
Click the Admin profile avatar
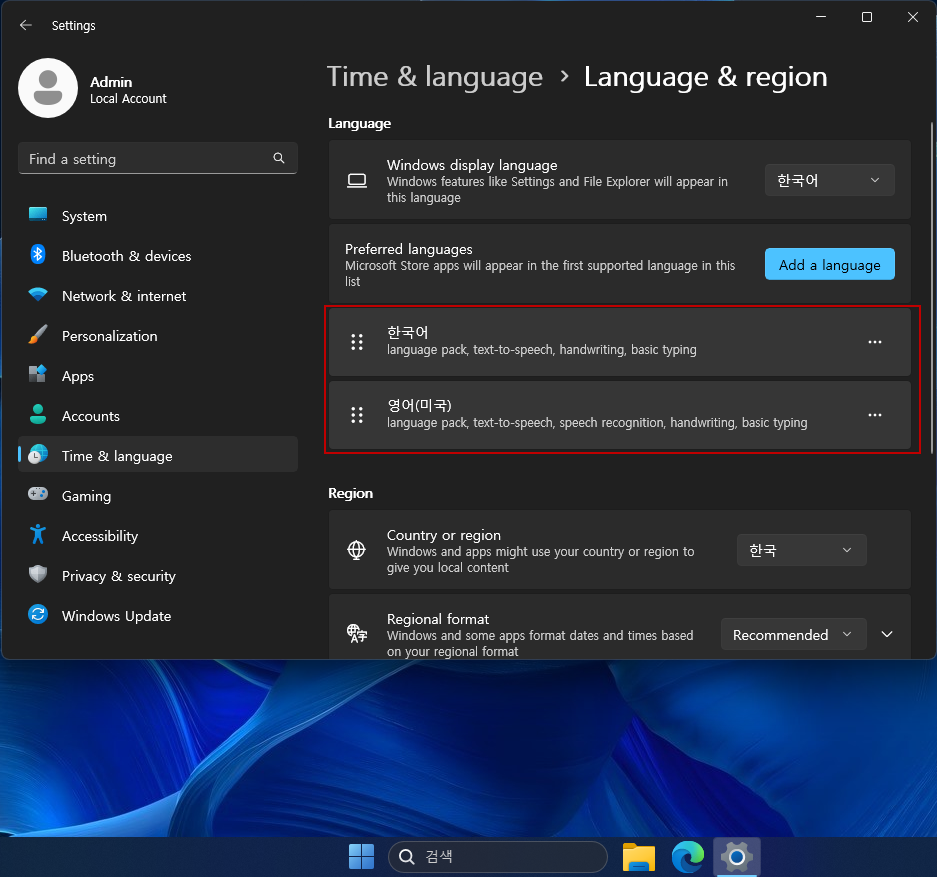(x=48, y=88)
